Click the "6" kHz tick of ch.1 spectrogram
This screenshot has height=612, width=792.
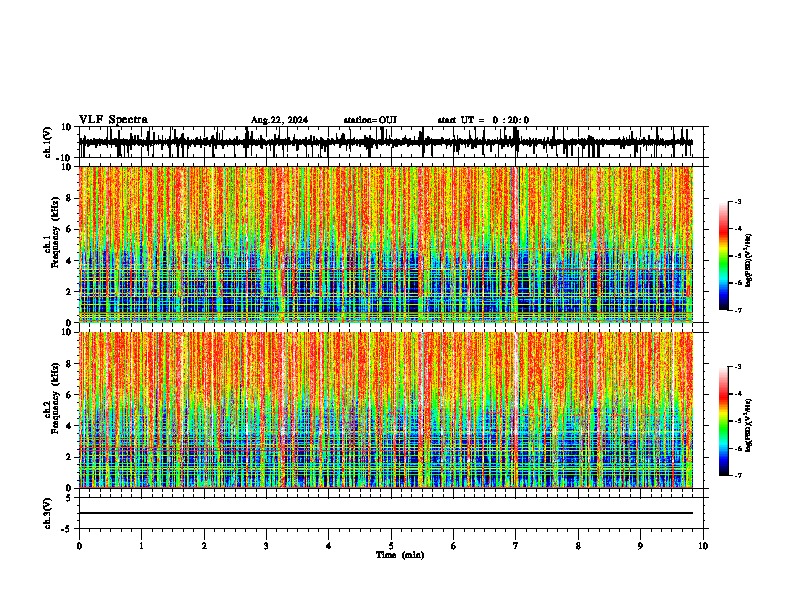(x=69, y=229)
